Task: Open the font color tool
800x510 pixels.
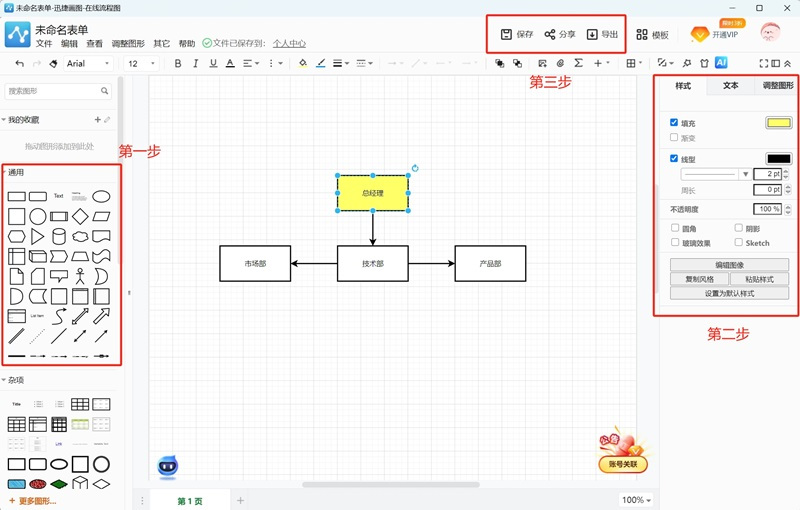Action: (x=230, y=63)
